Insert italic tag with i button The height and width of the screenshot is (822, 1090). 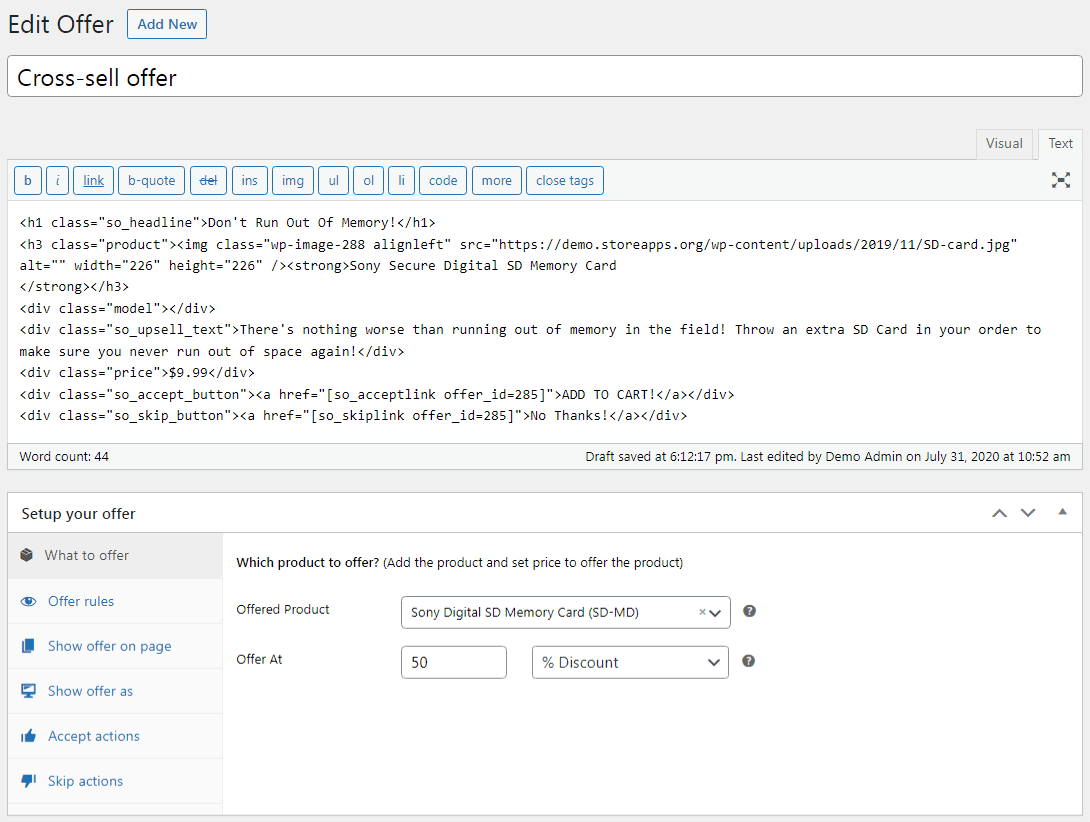tap(58, 181)
